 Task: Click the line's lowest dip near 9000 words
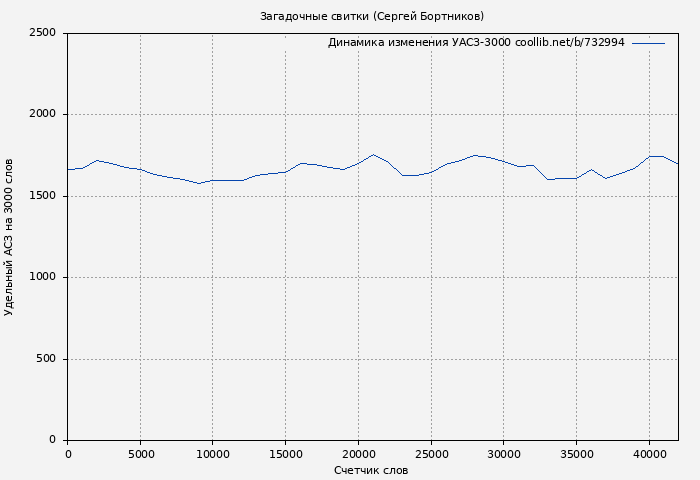(198, 183)
